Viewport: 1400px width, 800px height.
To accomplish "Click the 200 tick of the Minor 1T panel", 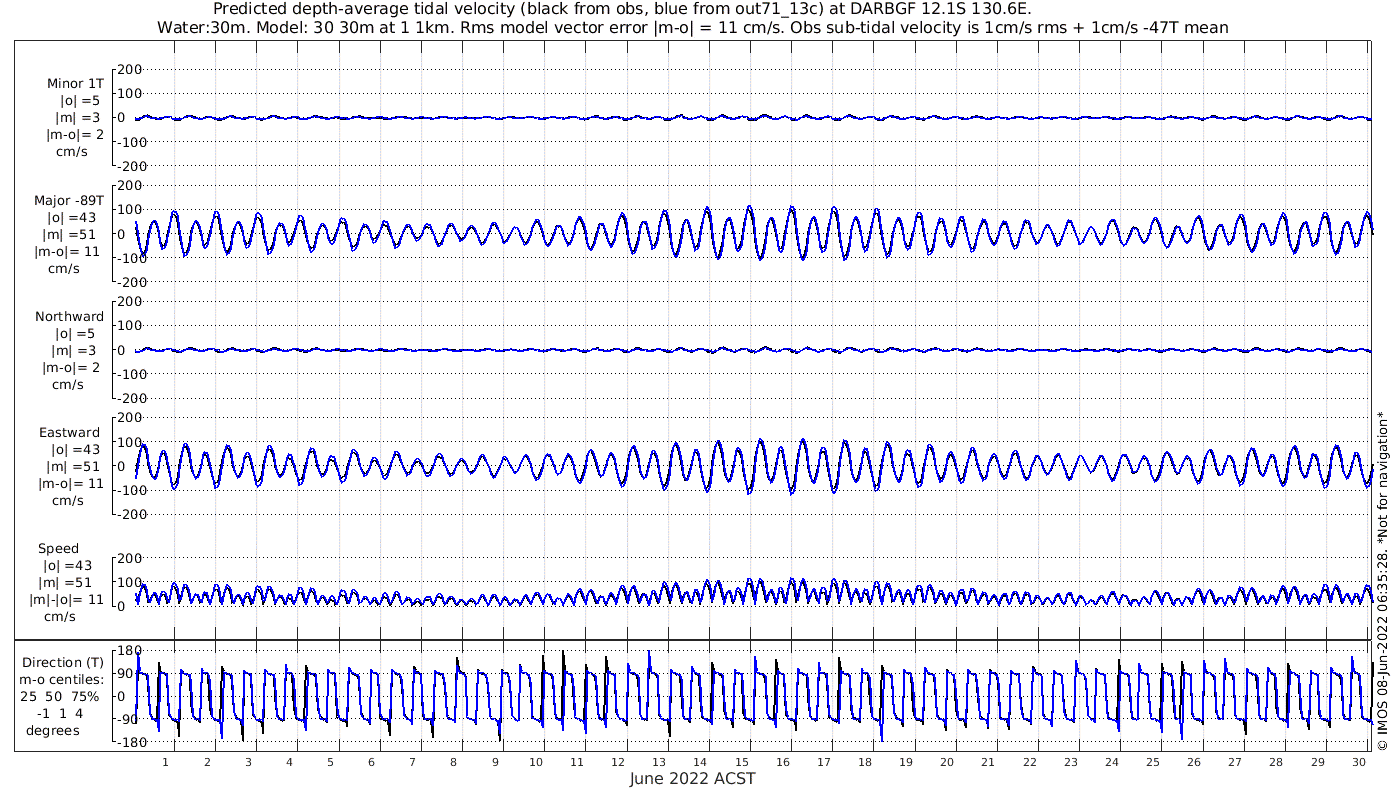I will (131, 69).
